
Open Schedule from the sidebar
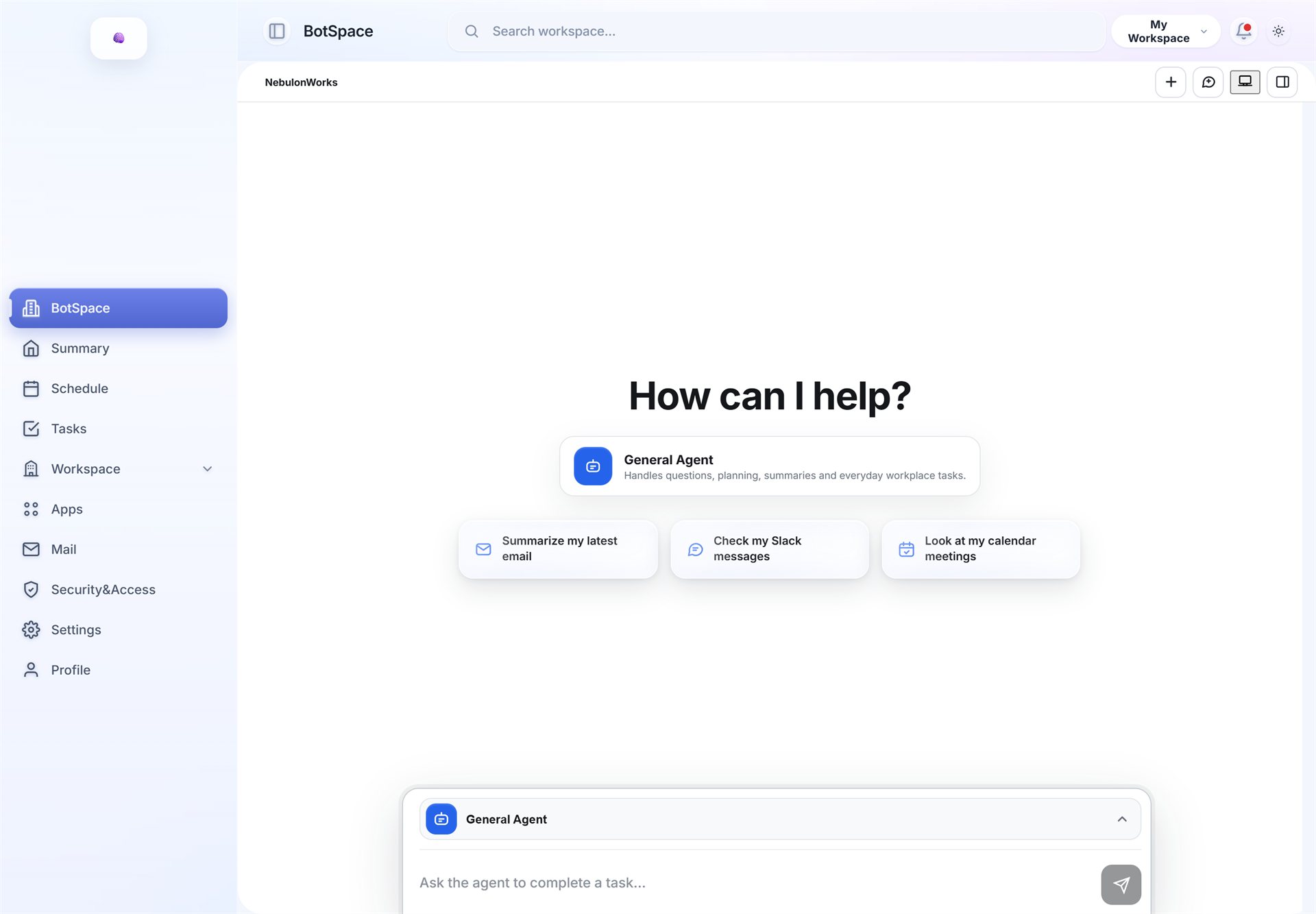tap(119, 389)
